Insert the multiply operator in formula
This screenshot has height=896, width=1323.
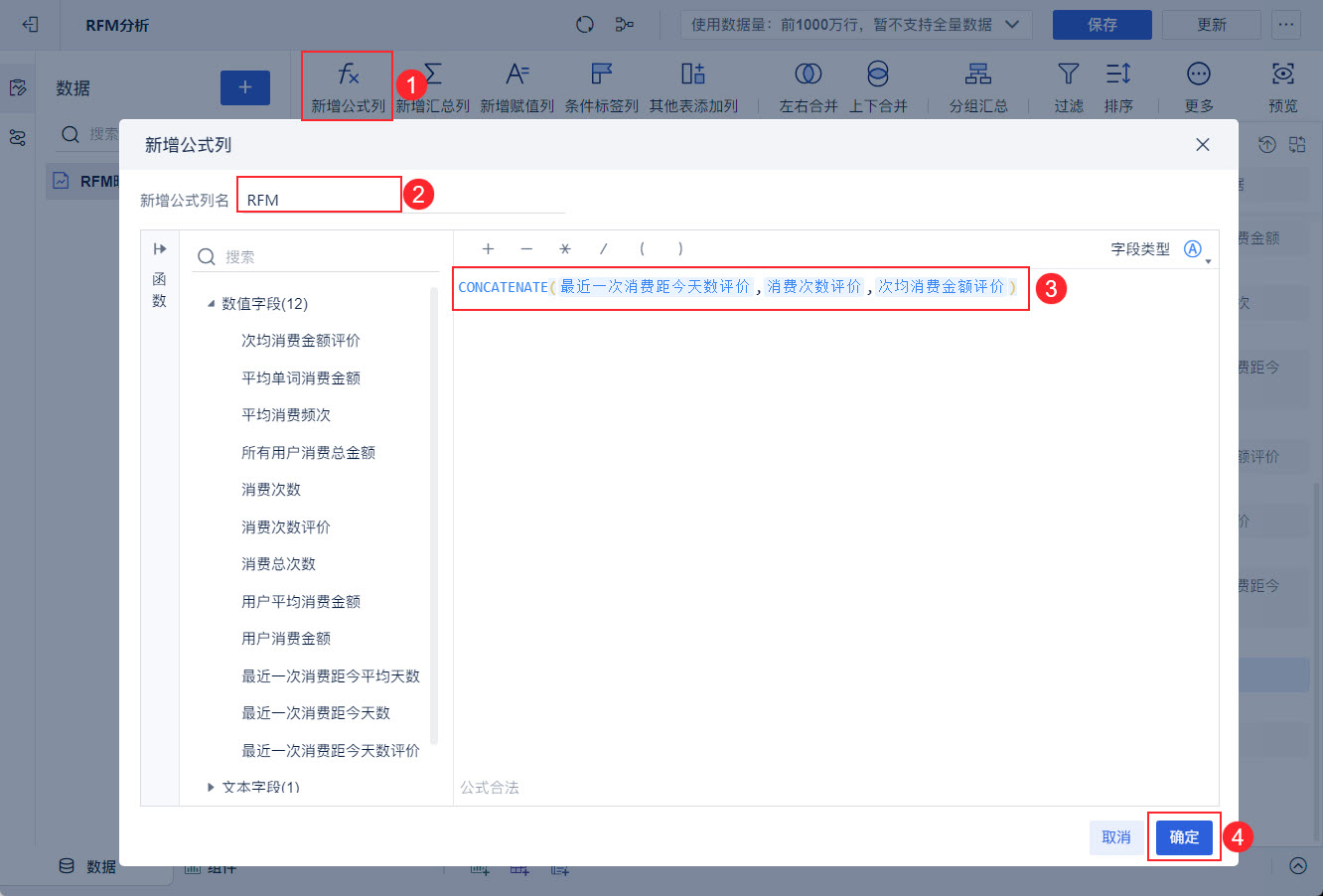(x=565, y=249)
